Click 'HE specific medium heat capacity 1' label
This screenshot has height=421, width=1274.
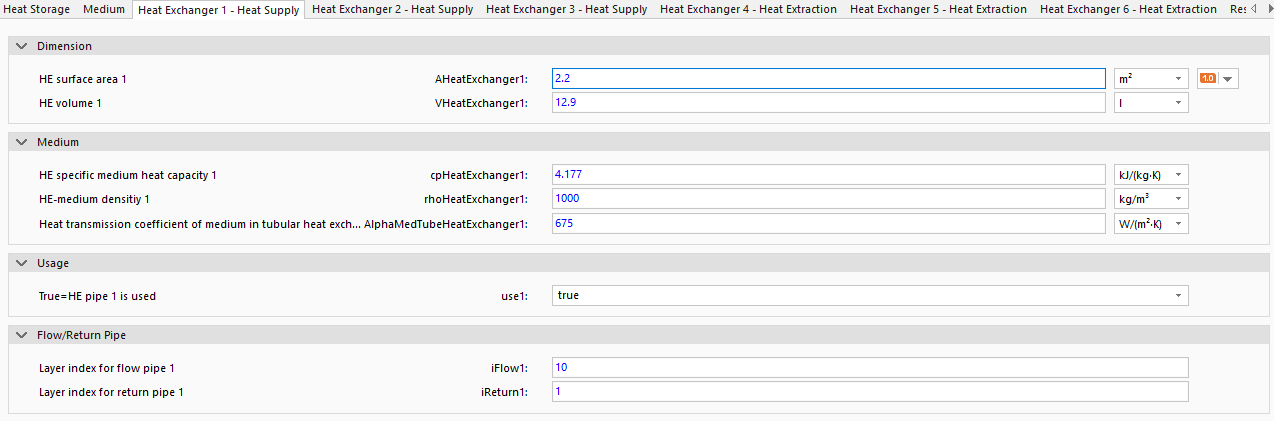[128, 175]
